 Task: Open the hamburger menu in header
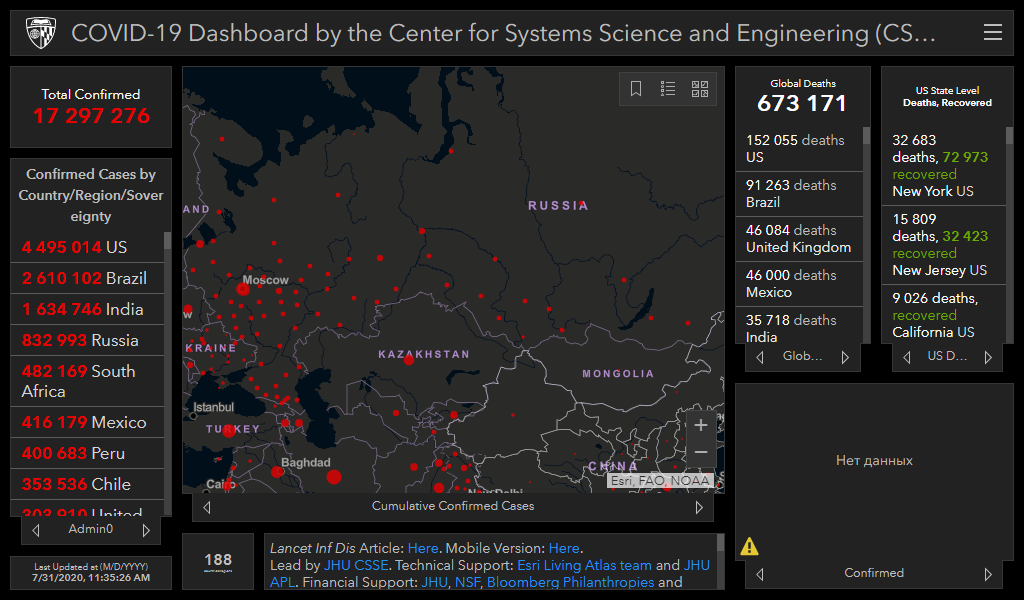click(992, 33)
